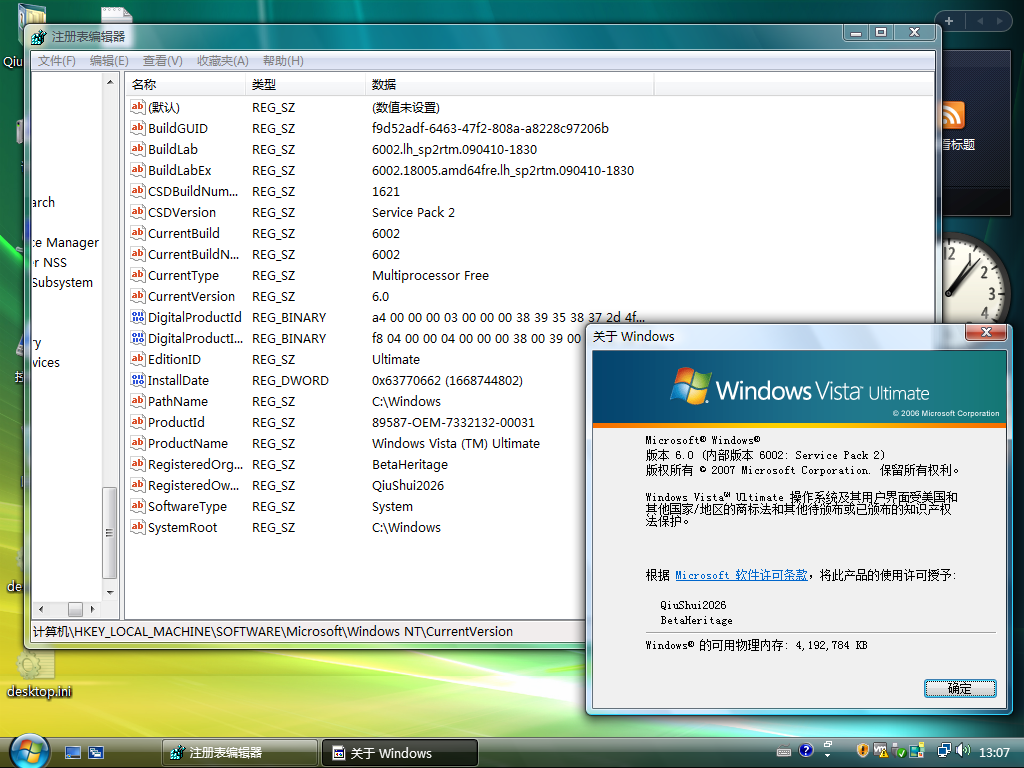Click the Start orb button
This screenshot has height=768, width=1024.
29,751
